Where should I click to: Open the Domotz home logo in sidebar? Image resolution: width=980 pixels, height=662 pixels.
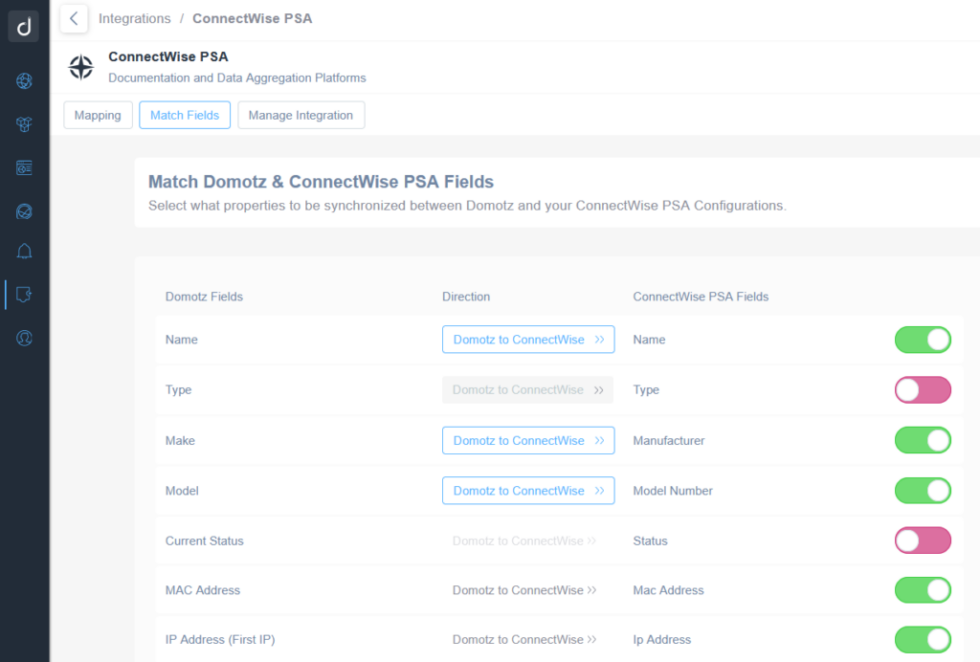24,27
